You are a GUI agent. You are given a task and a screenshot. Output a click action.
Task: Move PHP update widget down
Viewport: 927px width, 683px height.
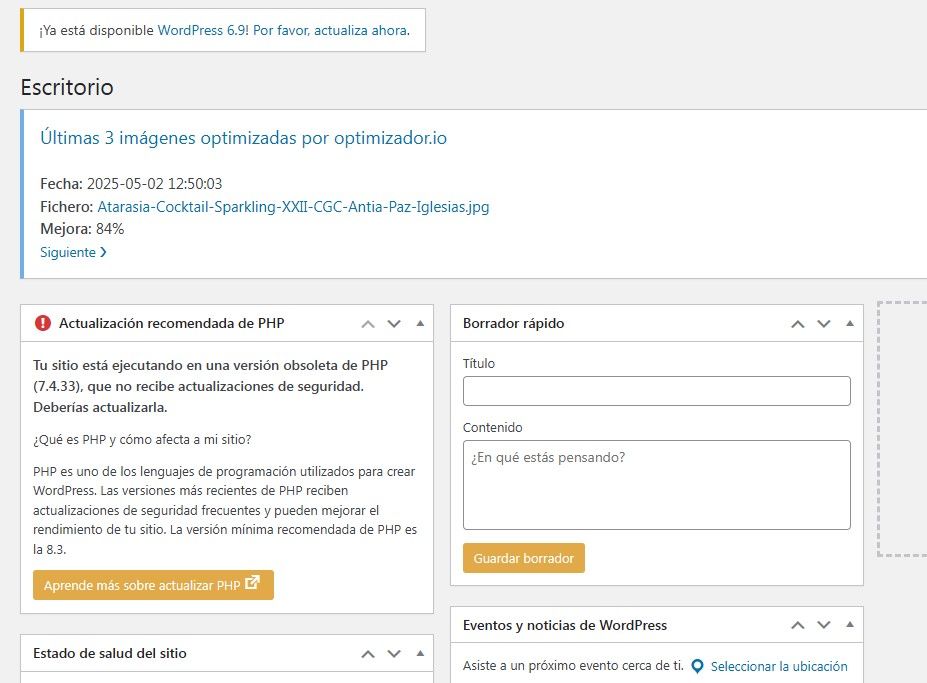click(x=394, y=324)
